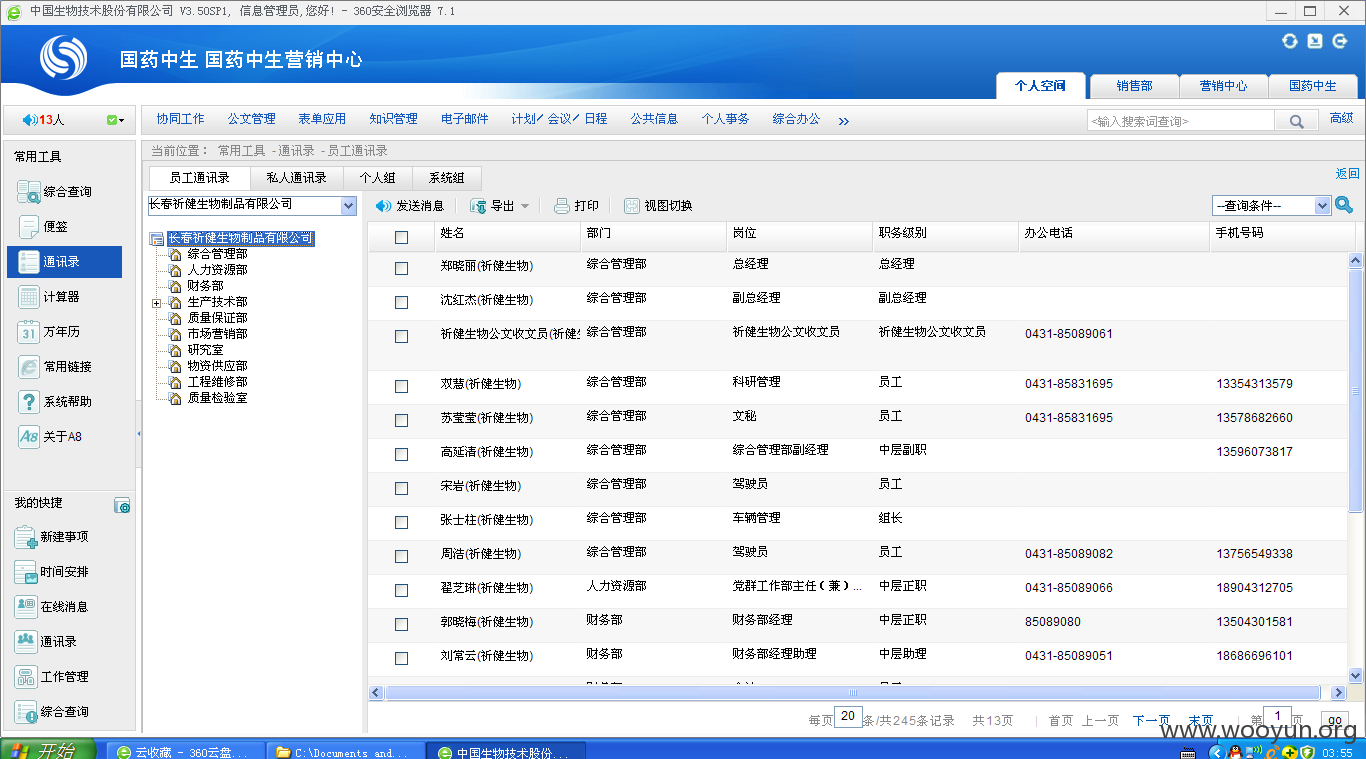Viewport: 1366px width, 759px height.
Task: Tick the checkbox for 沈红杰
Action: 401,302
